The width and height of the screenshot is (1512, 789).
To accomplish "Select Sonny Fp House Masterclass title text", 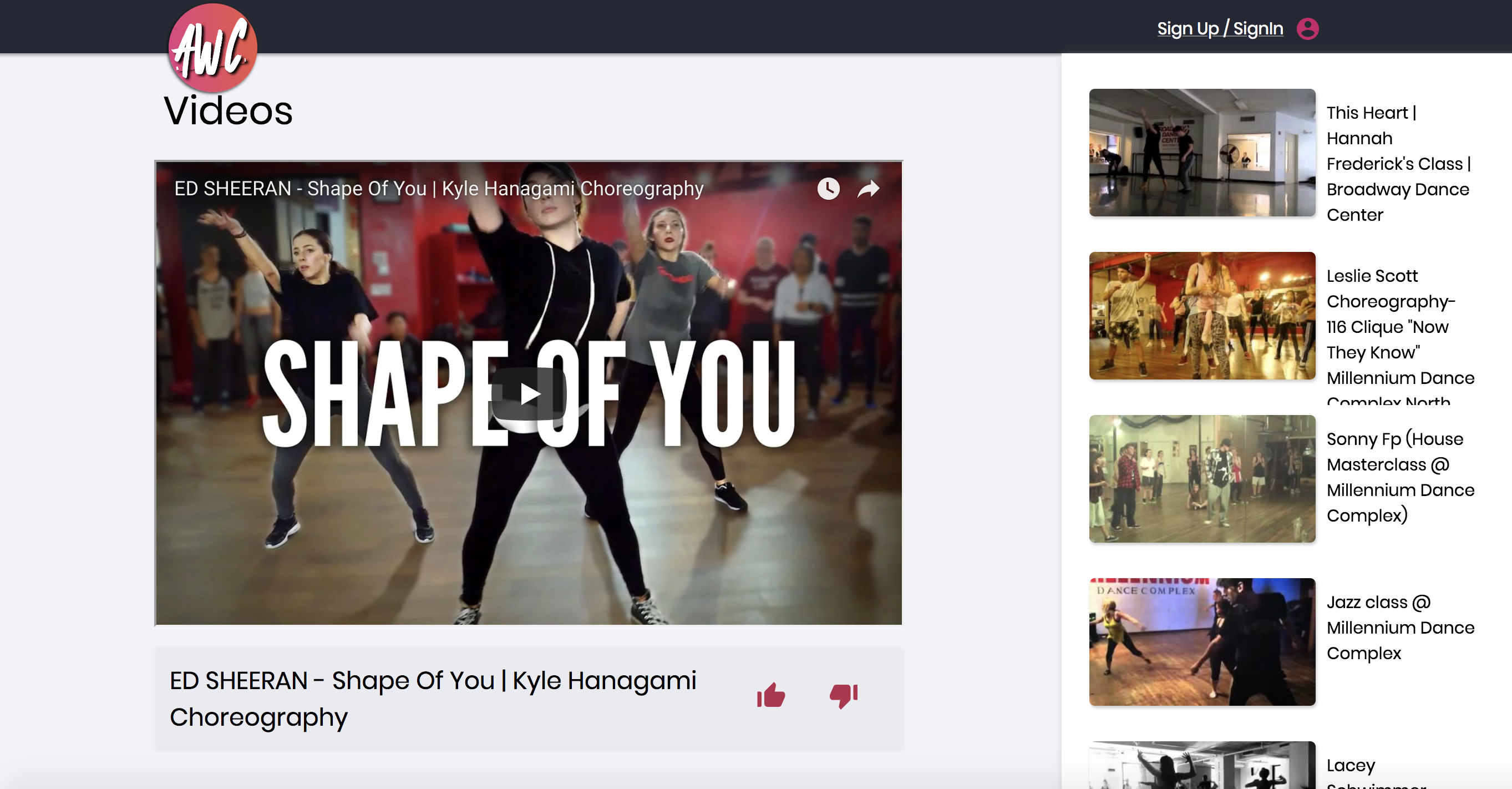I will tap(1399, 477).
